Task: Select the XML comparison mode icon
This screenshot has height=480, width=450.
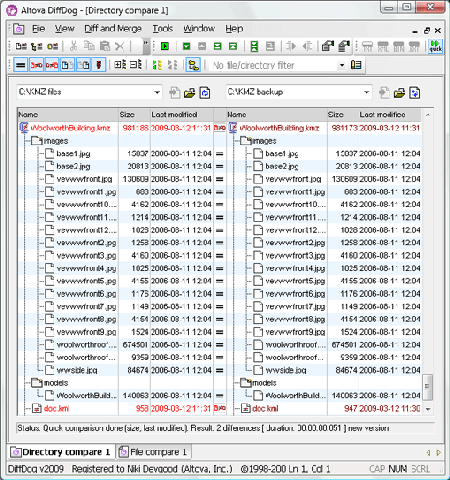Action: (383, 46)
